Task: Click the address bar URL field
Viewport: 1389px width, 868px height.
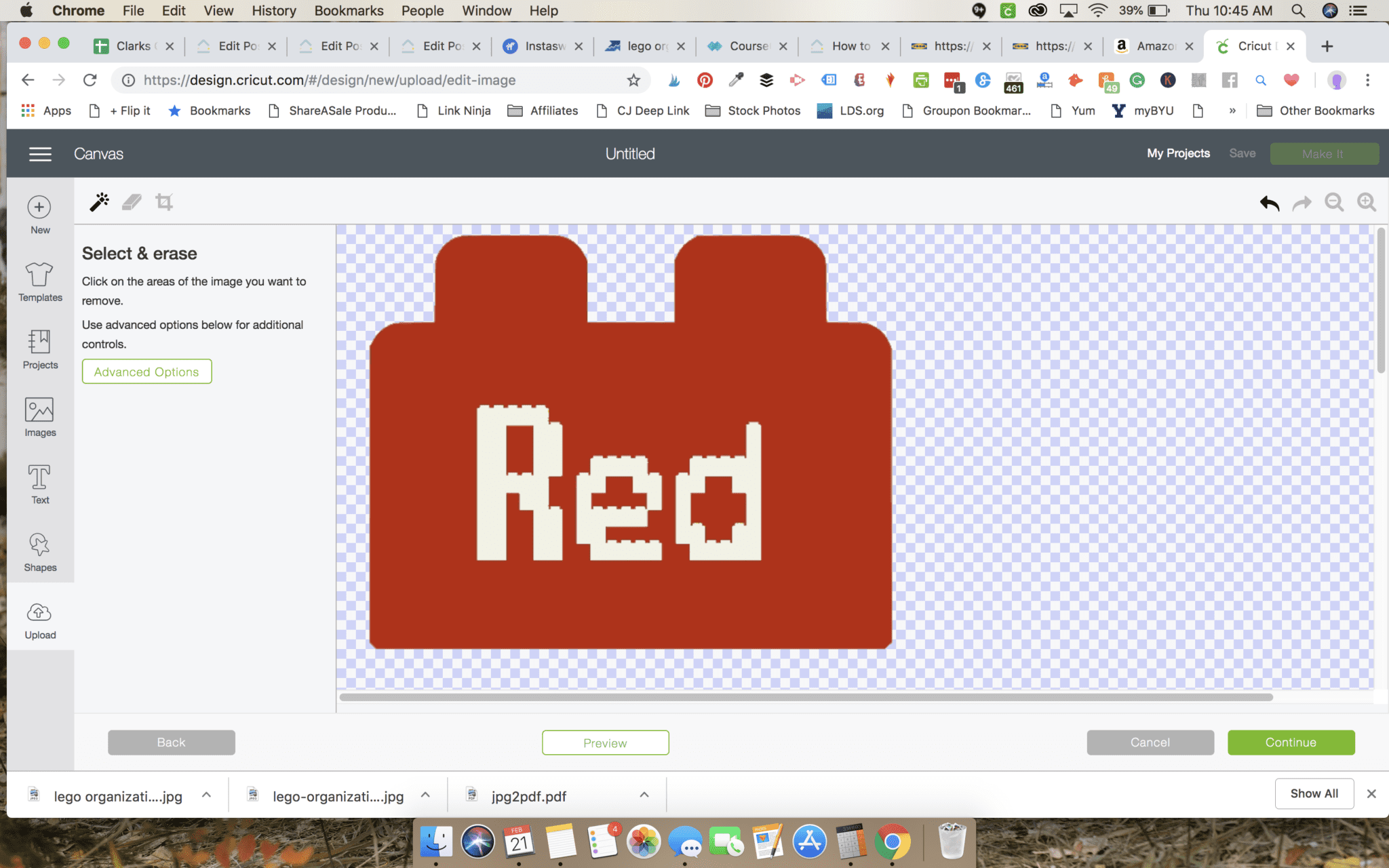Action: point(380,80)
